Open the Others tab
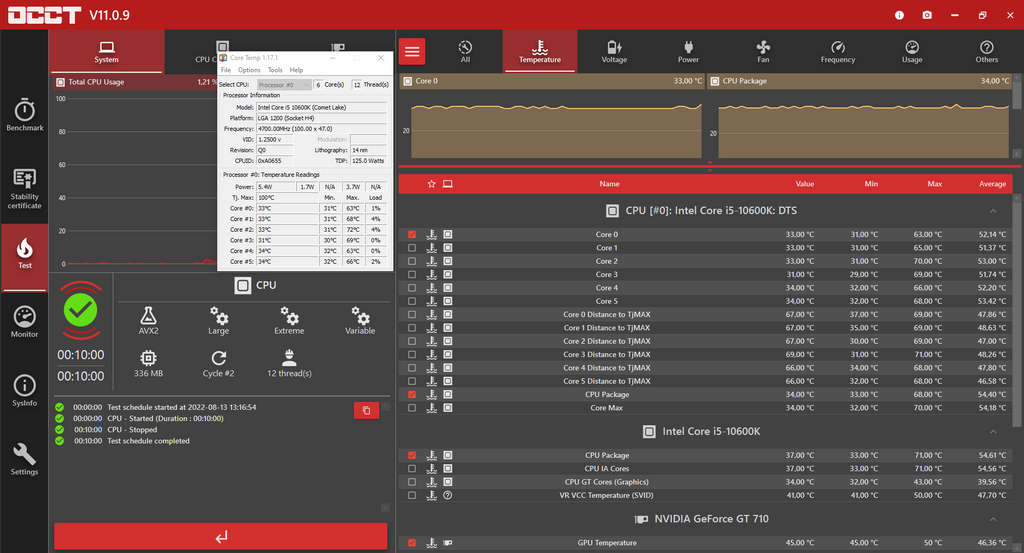1024x553 pixels. (x=987, y=52)
